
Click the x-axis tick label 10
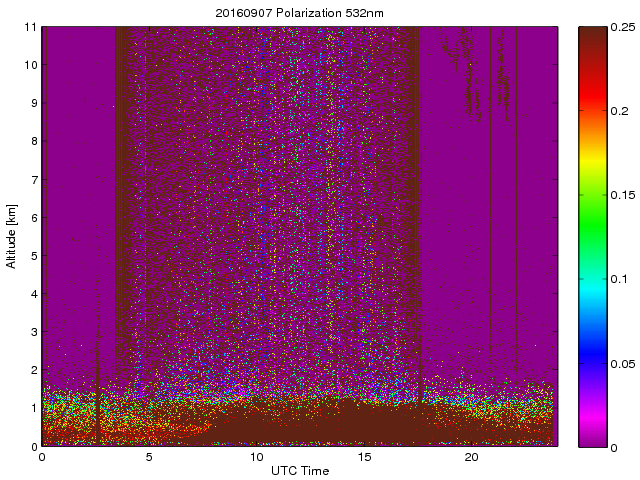tap(256, 457)
